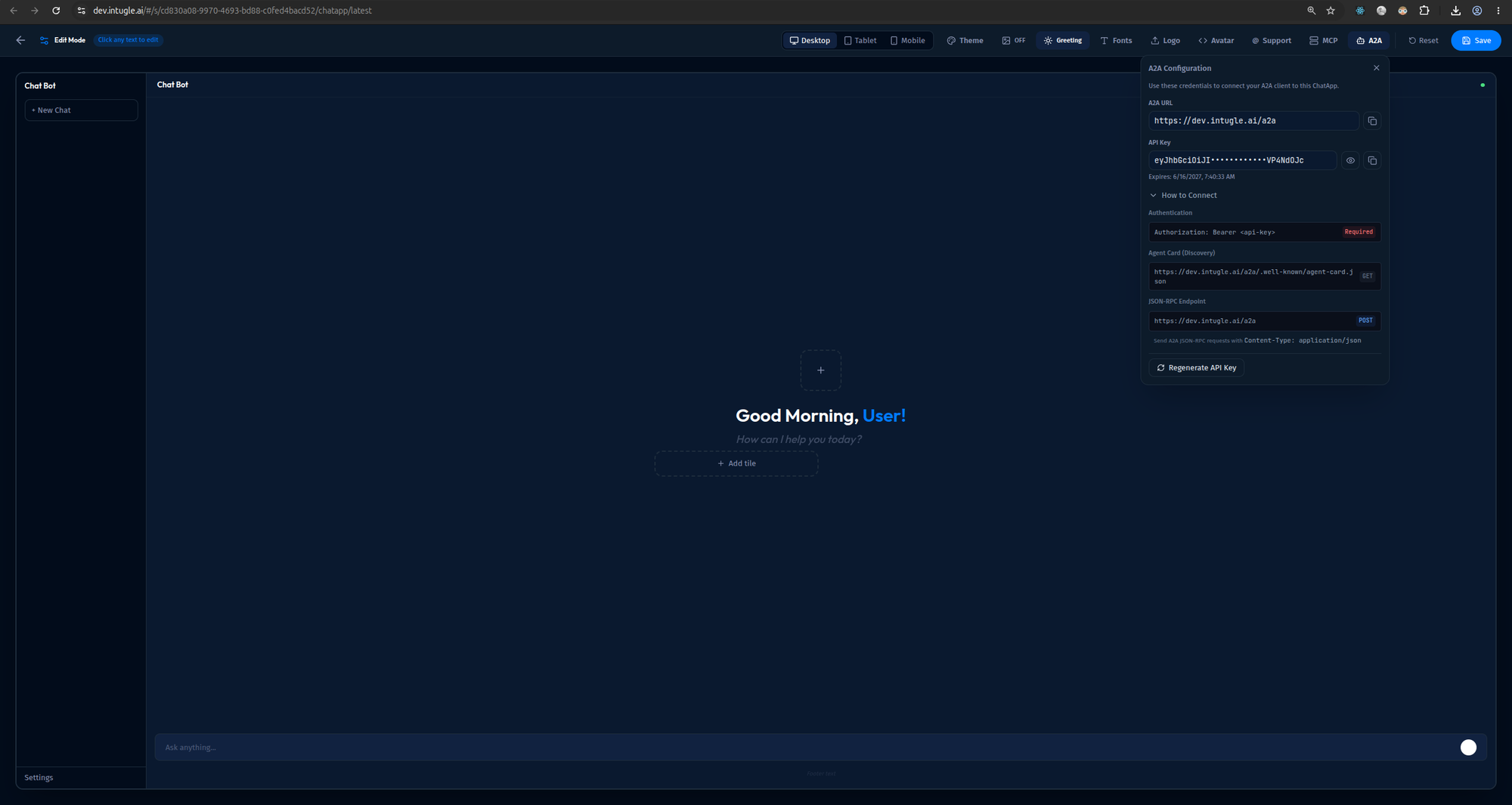This screenshot has width=1512, height=805.
Task: Switch preview to Mobile view
Action: pyautogui.click(x=907, y=41)
